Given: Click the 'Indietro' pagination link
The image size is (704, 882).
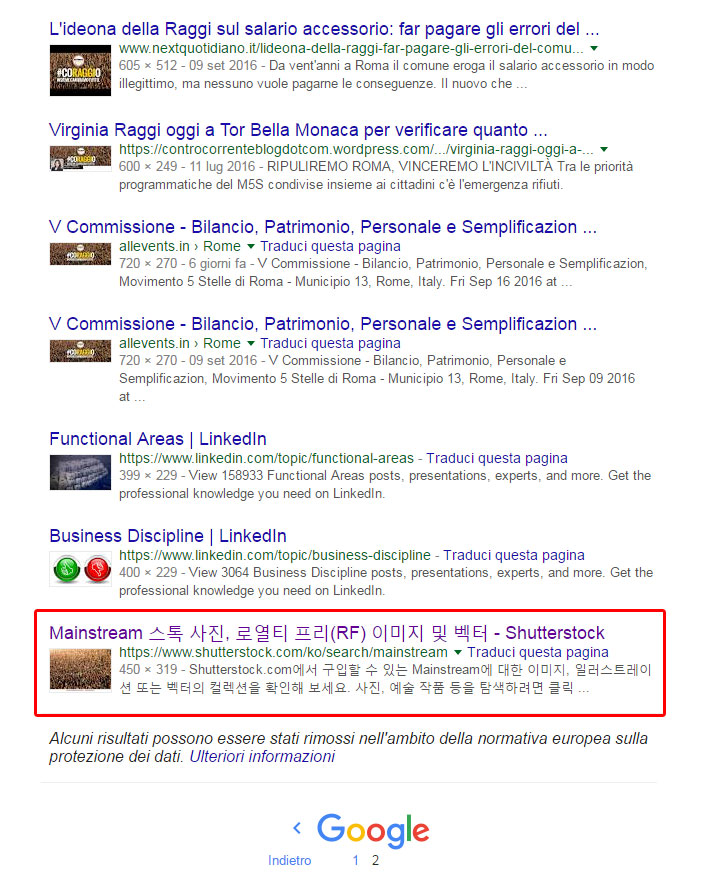Looking at the screenshot, I should tap(290, 861).
